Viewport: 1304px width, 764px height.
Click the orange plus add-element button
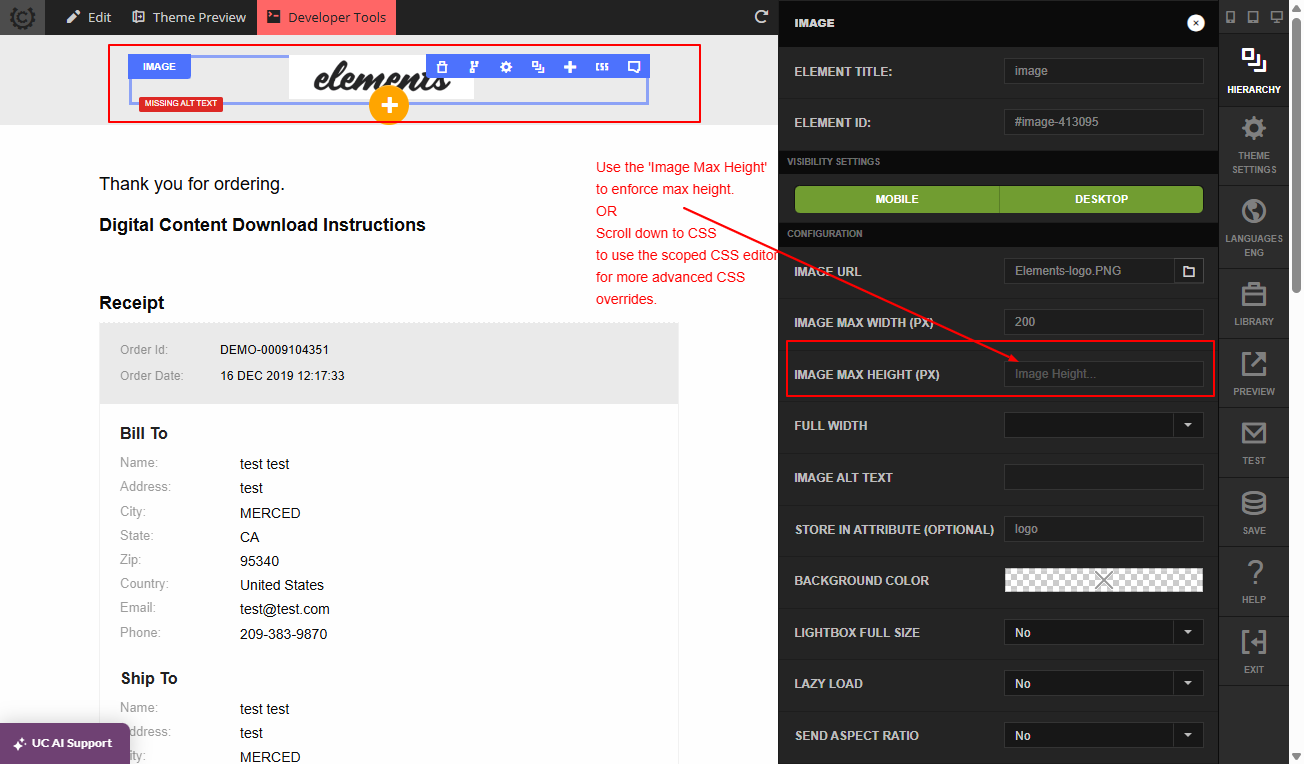click(x=389, y=105)
